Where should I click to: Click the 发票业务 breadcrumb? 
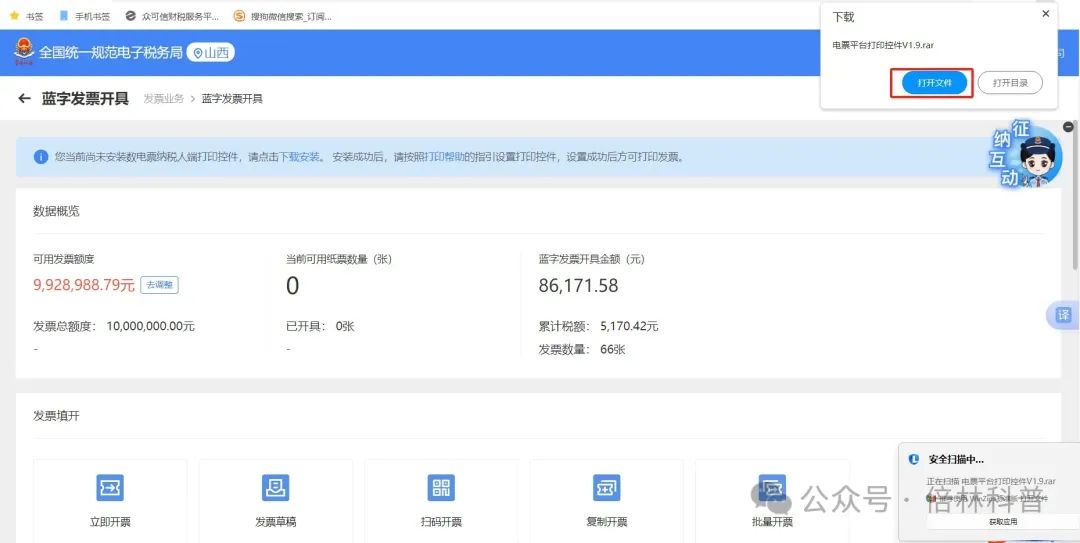click(163, 99)
